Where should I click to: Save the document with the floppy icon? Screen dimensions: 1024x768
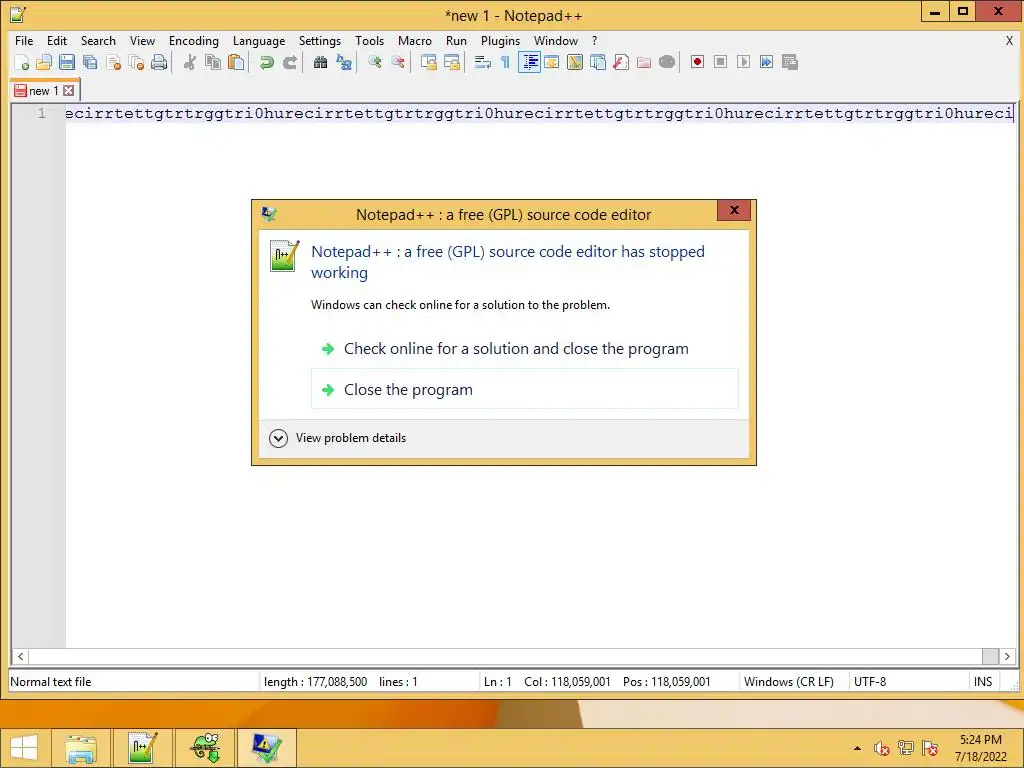coord(67,63)
